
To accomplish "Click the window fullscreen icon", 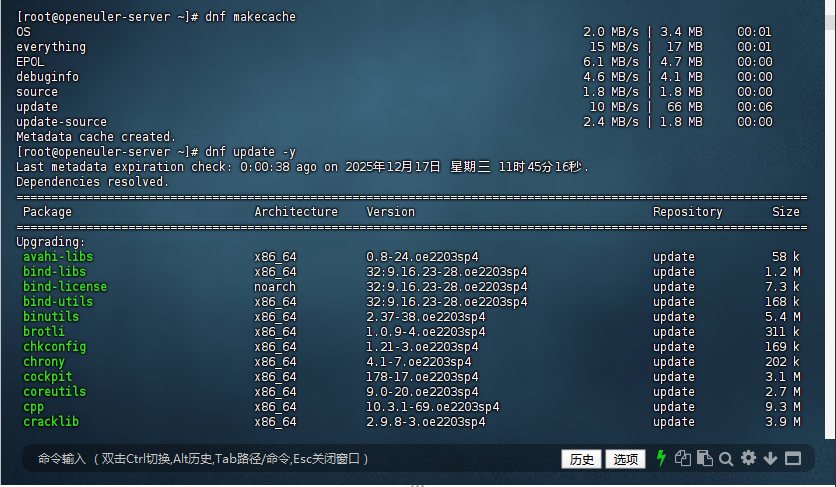I will [x=793, y=458].
